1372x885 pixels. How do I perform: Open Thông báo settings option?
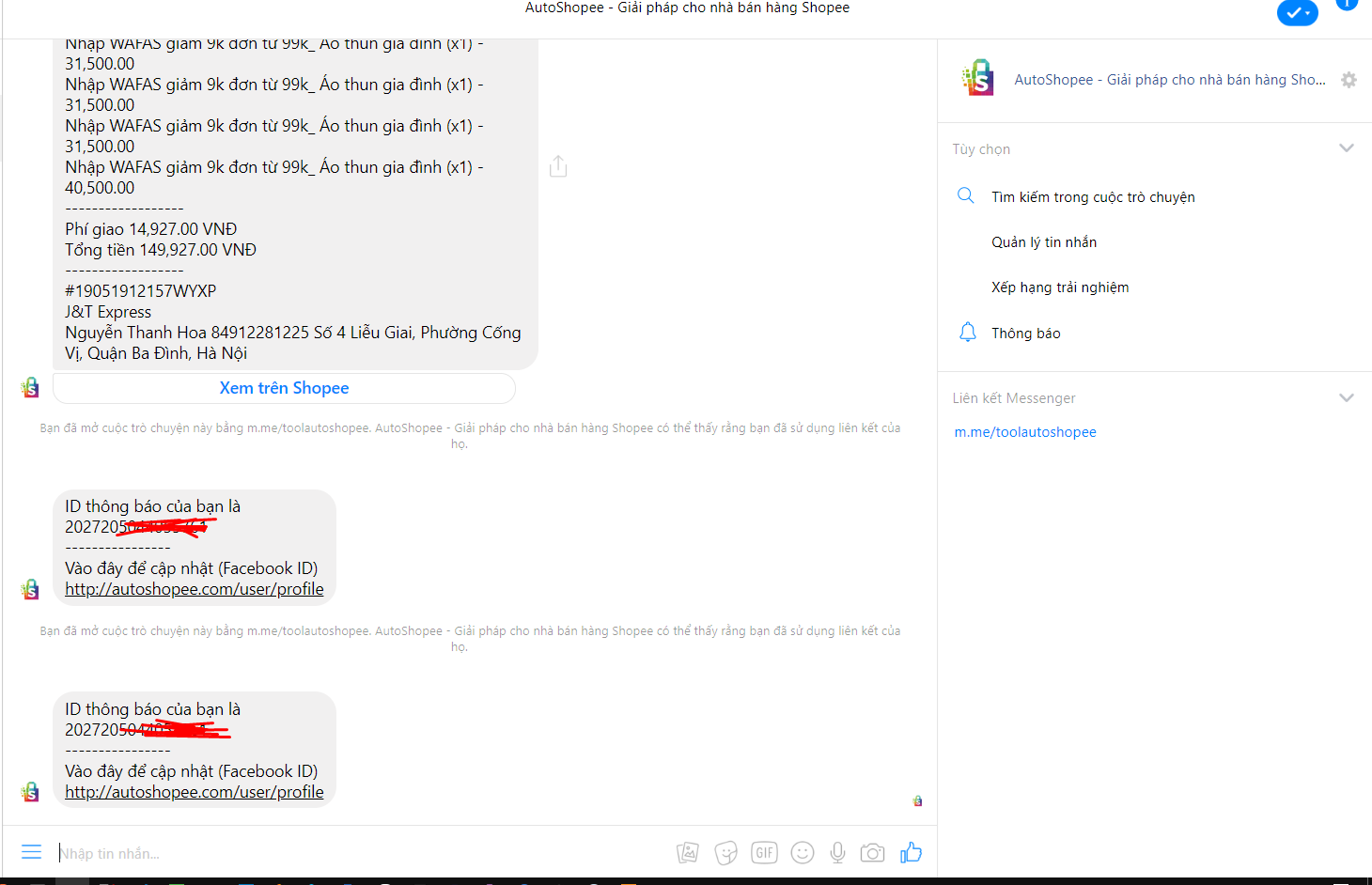click(1026, 334)
